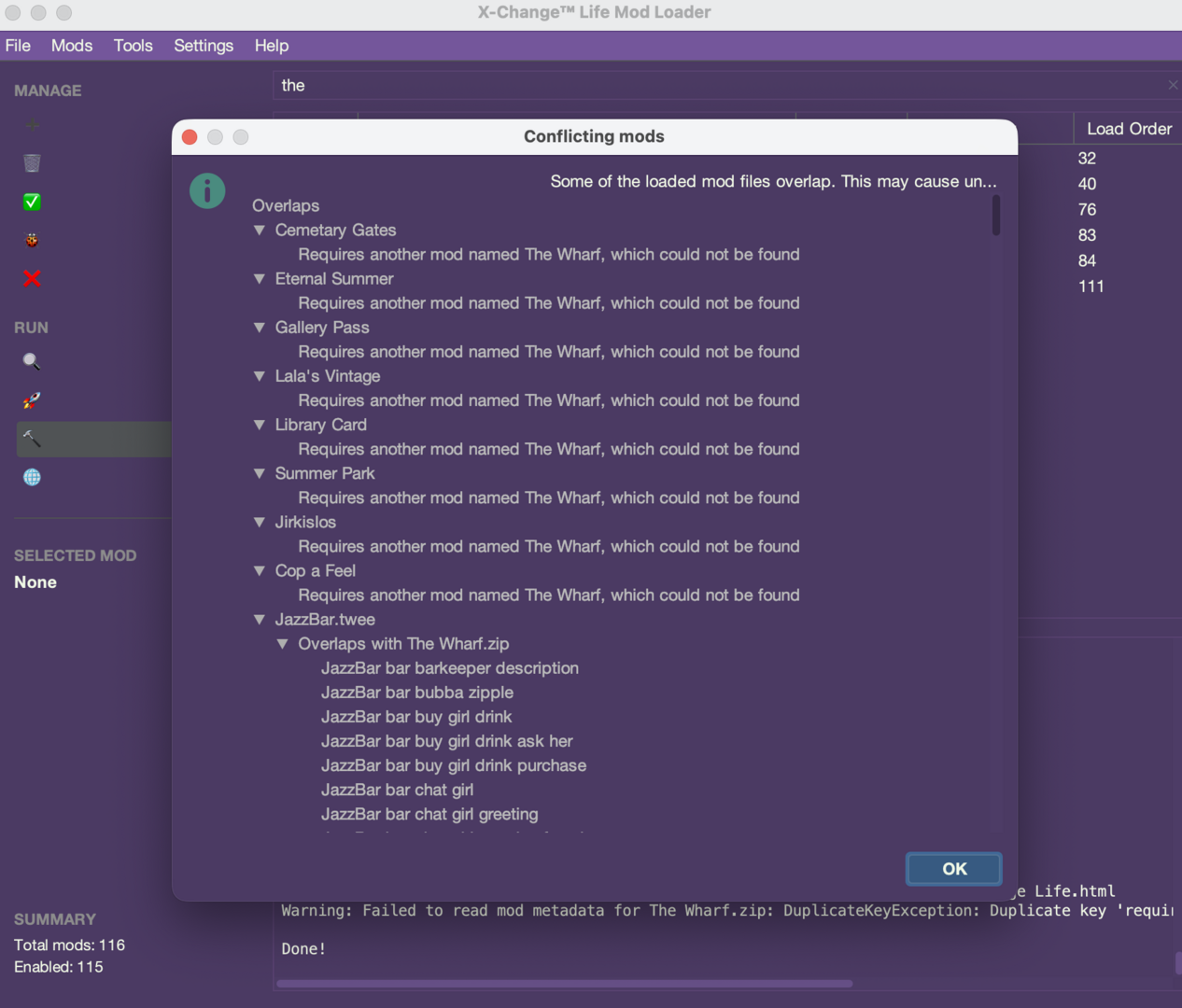Click the info icon in Conflicting mods dialog

(207, 191)
